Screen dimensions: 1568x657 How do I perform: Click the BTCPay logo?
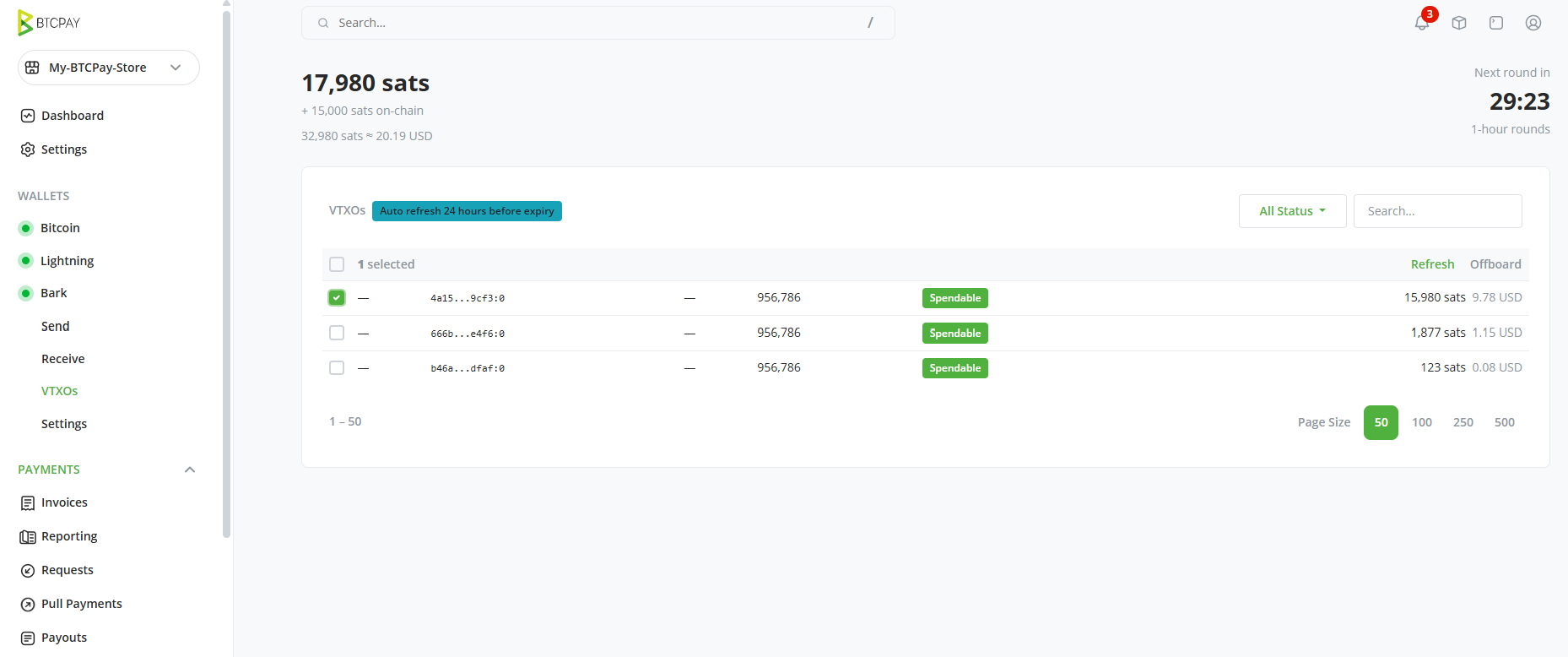[49, 23]
